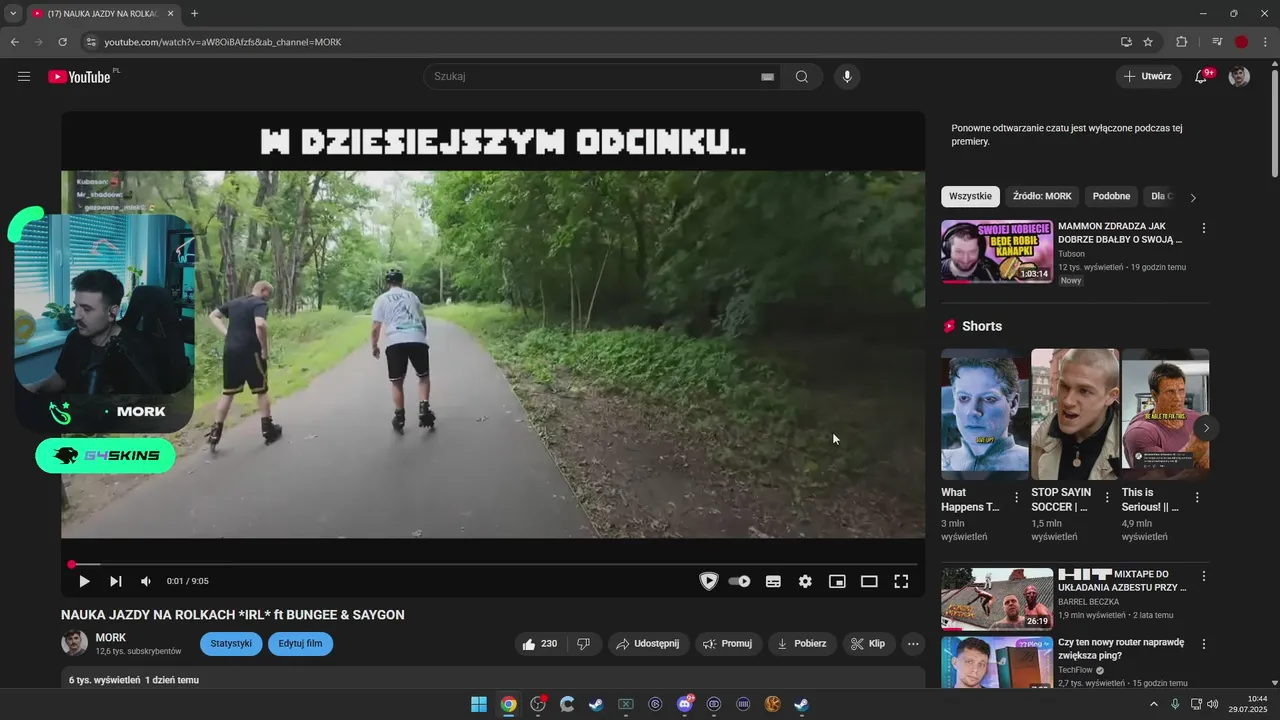Open Chrome extensions puzzle icon
1280x720 pixels.
(x=1181, y=42)
